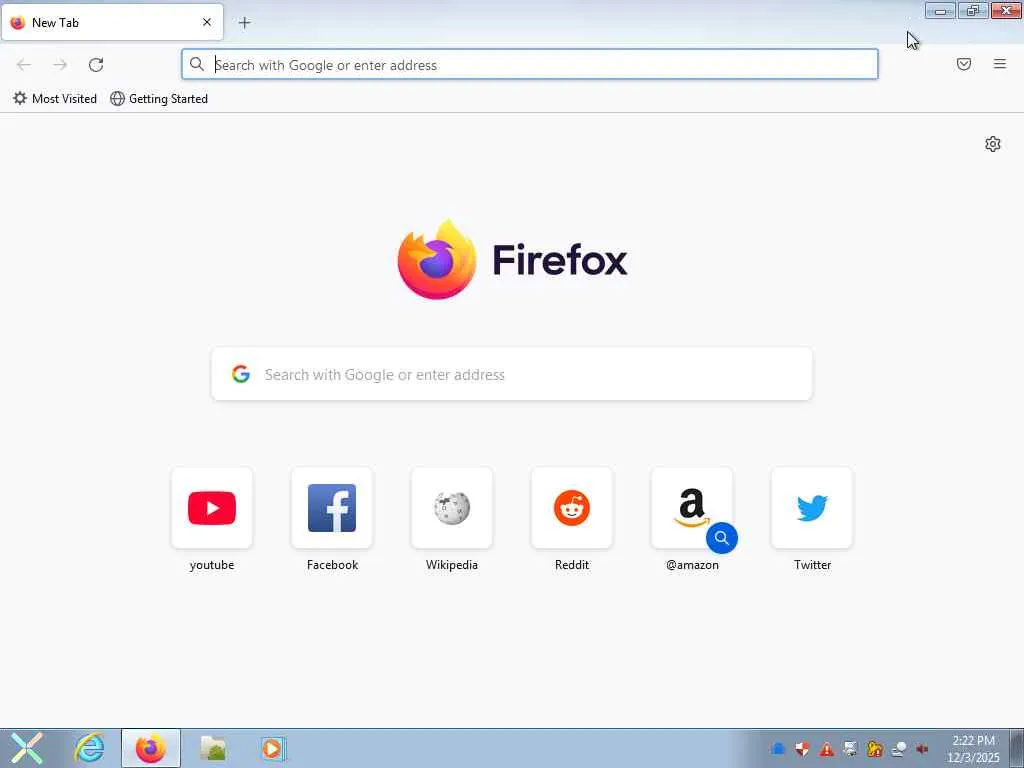Open the Most Visited bookmarks folder

click(55, 99)
